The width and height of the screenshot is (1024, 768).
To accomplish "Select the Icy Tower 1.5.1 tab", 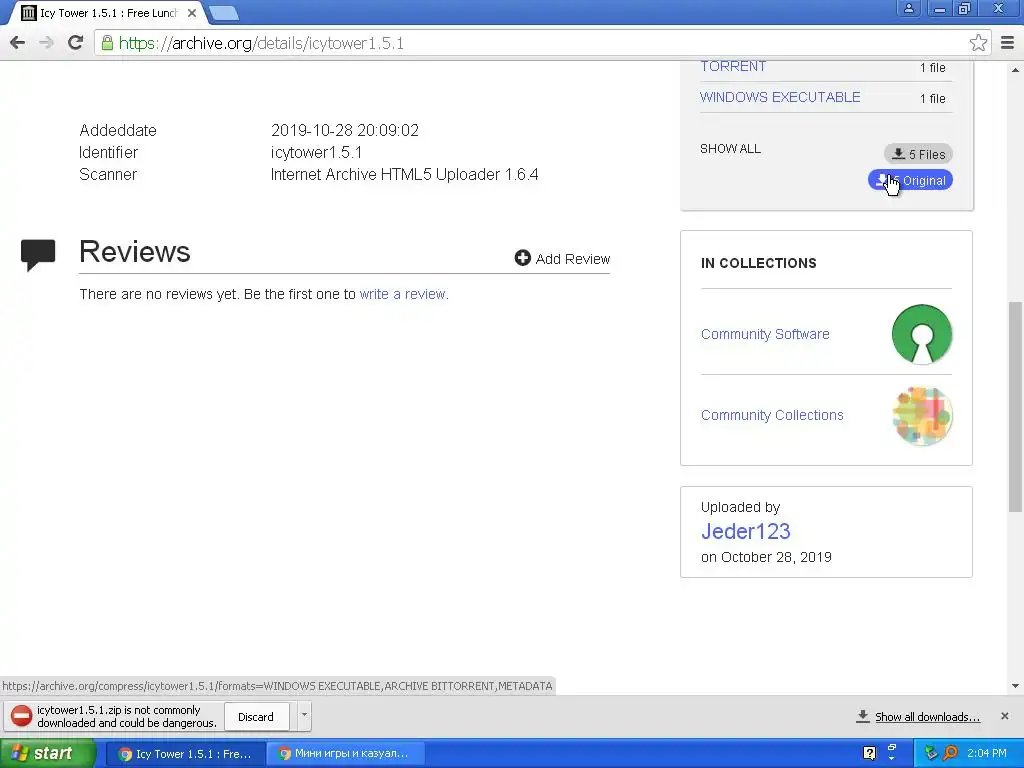I will tap(108, 13).
